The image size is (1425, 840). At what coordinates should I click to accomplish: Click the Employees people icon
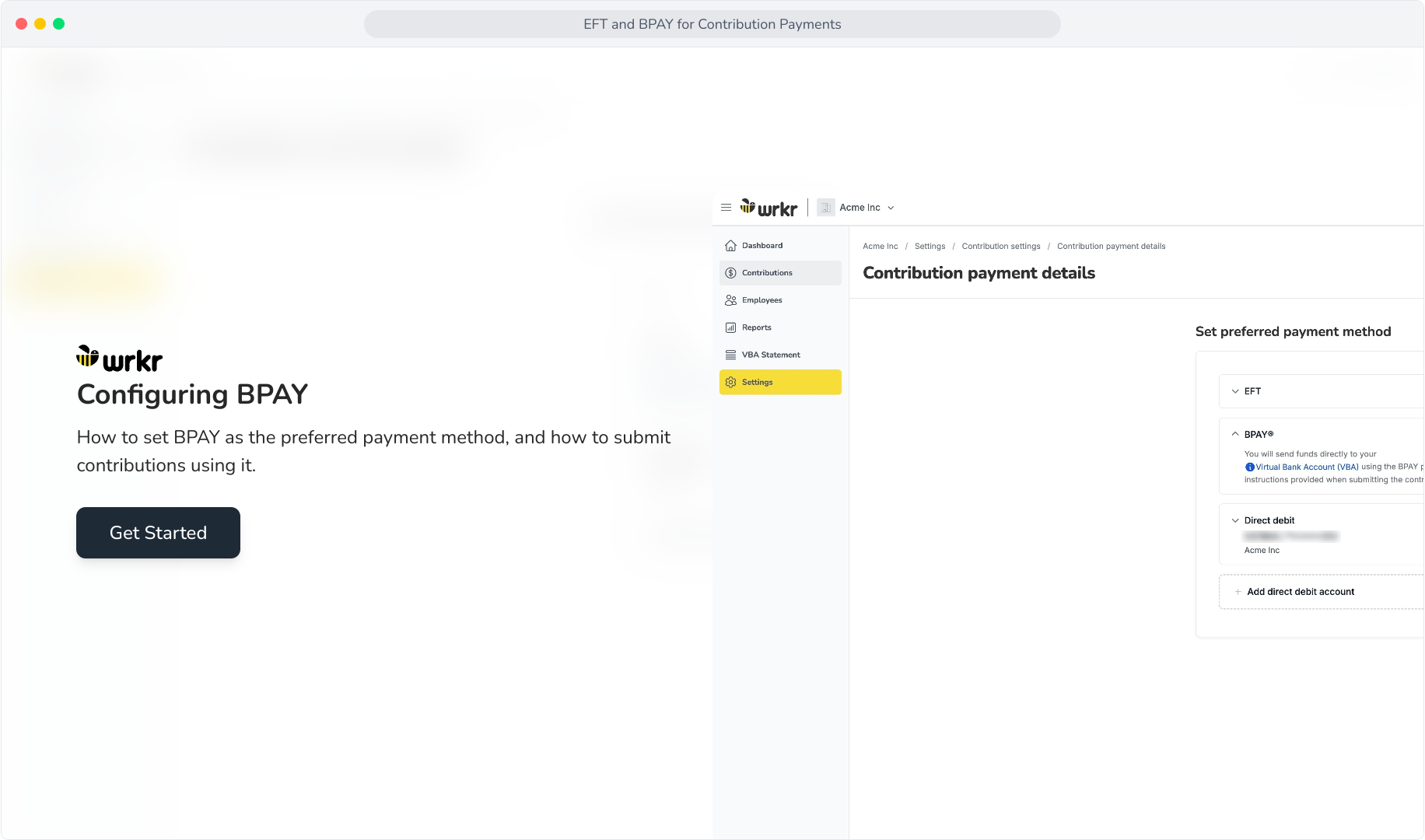coord(730,300)
